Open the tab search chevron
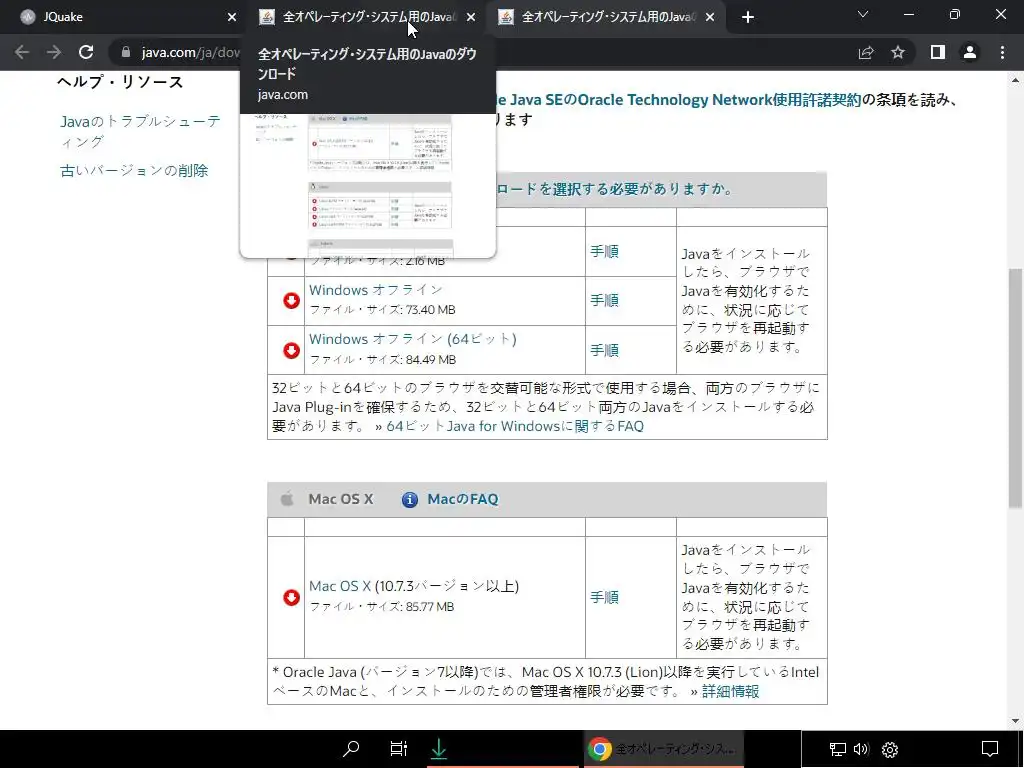Viewport: 1024px width, 768px height. tap(863, 14)
